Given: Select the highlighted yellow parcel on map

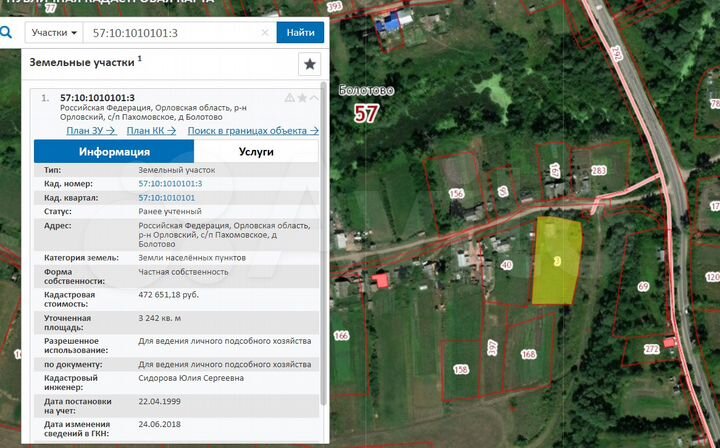Looking at the screenshot, I should point(557,260).
